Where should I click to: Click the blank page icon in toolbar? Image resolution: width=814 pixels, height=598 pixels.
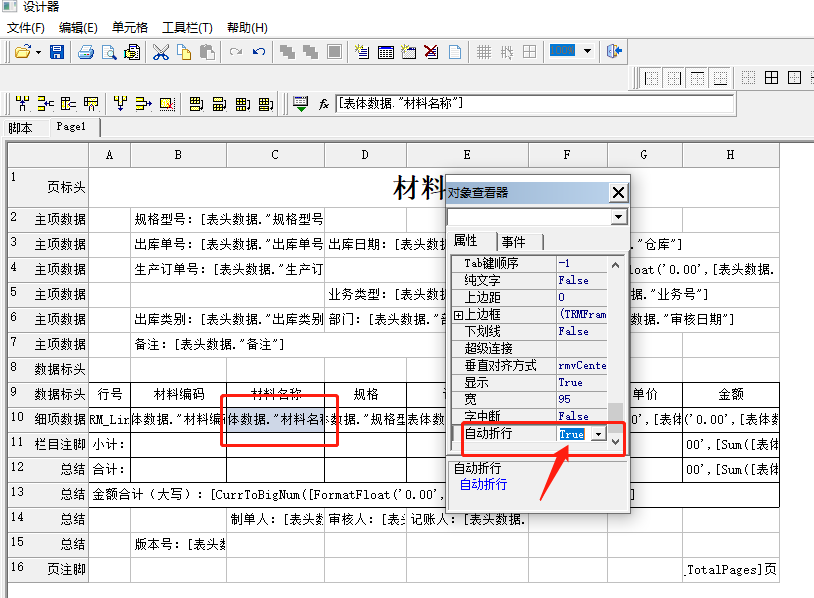click(x=455, y=51)
